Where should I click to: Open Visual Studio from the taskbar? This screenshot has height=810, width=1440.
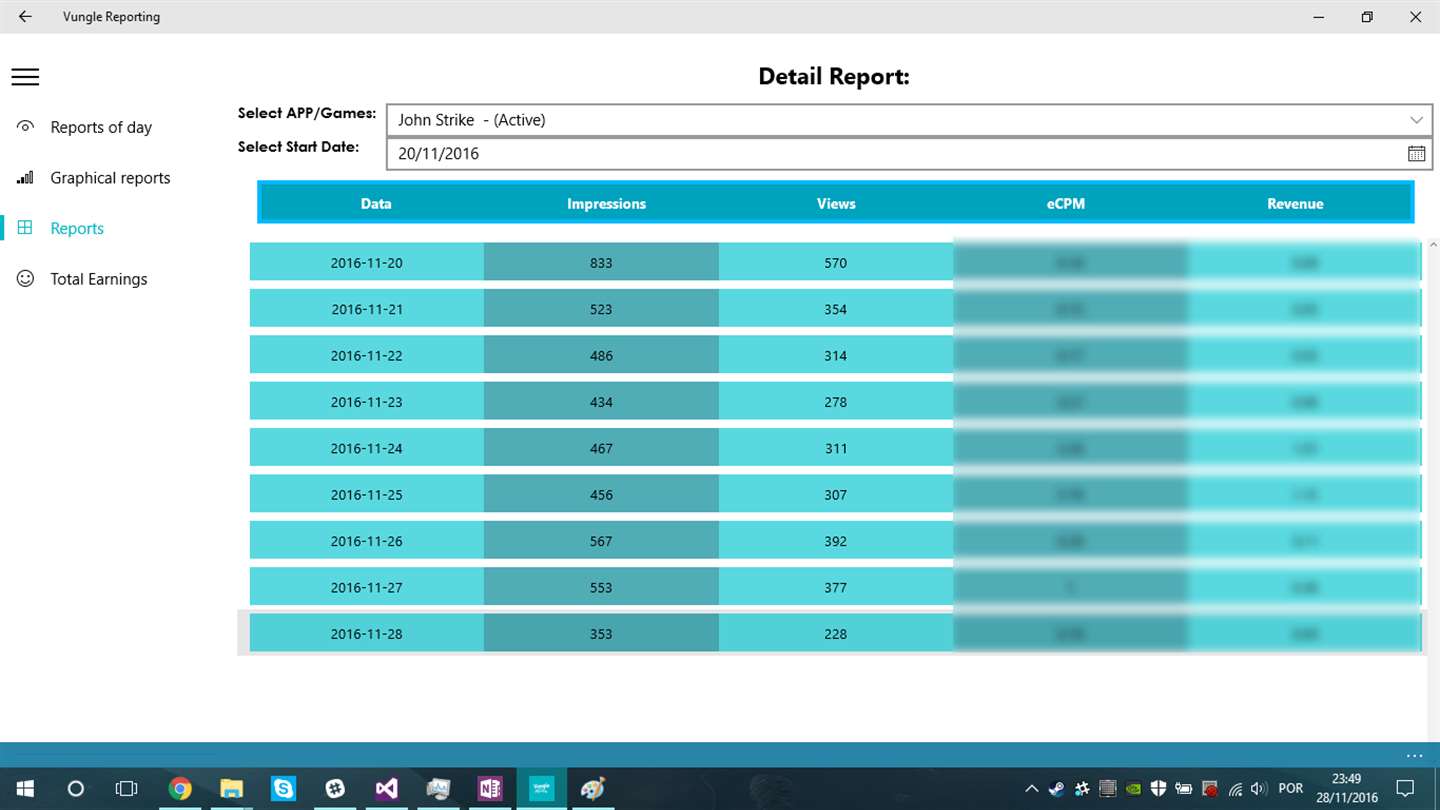(x=386, y=789)
